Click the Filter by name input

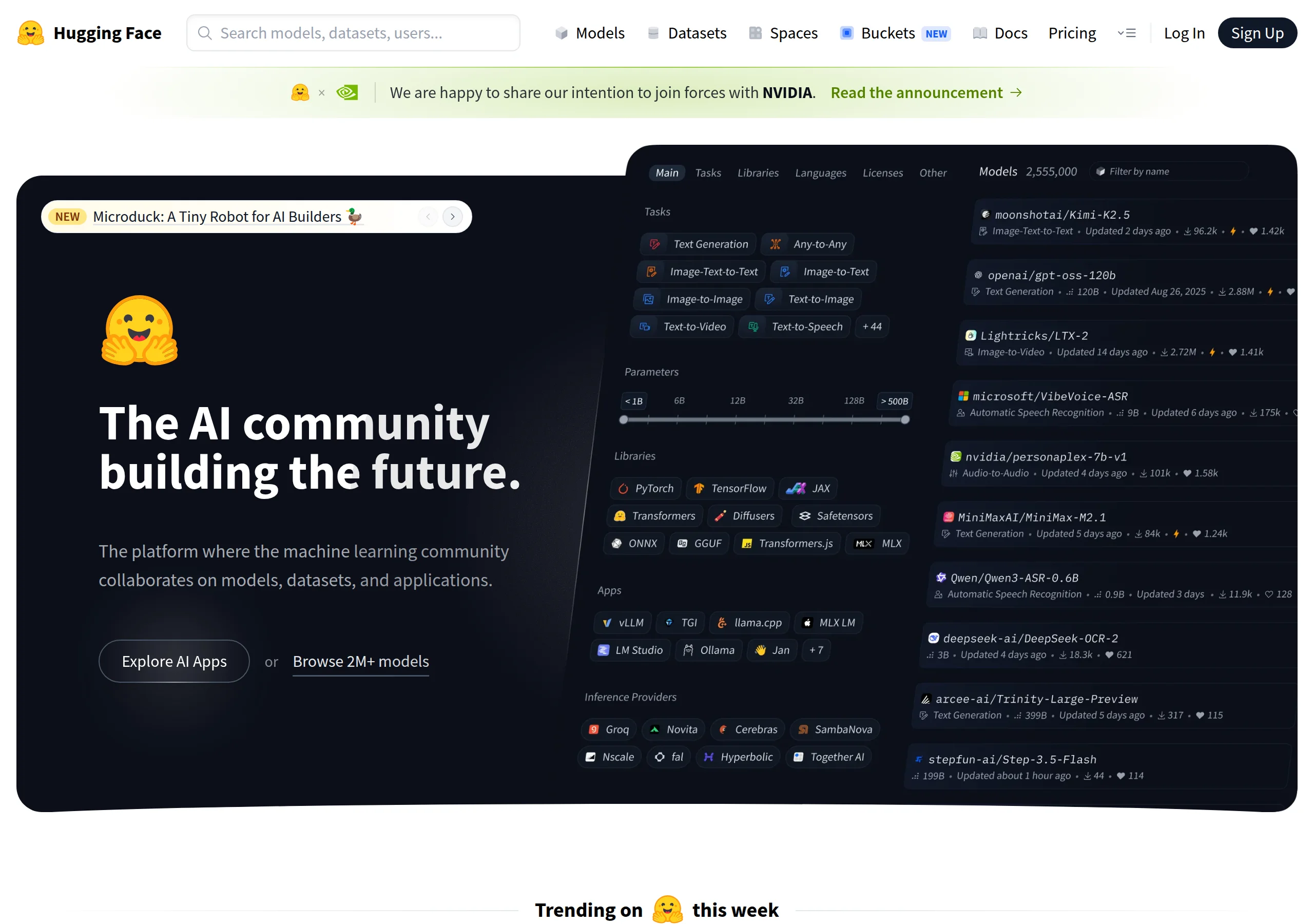point(1169,171)
